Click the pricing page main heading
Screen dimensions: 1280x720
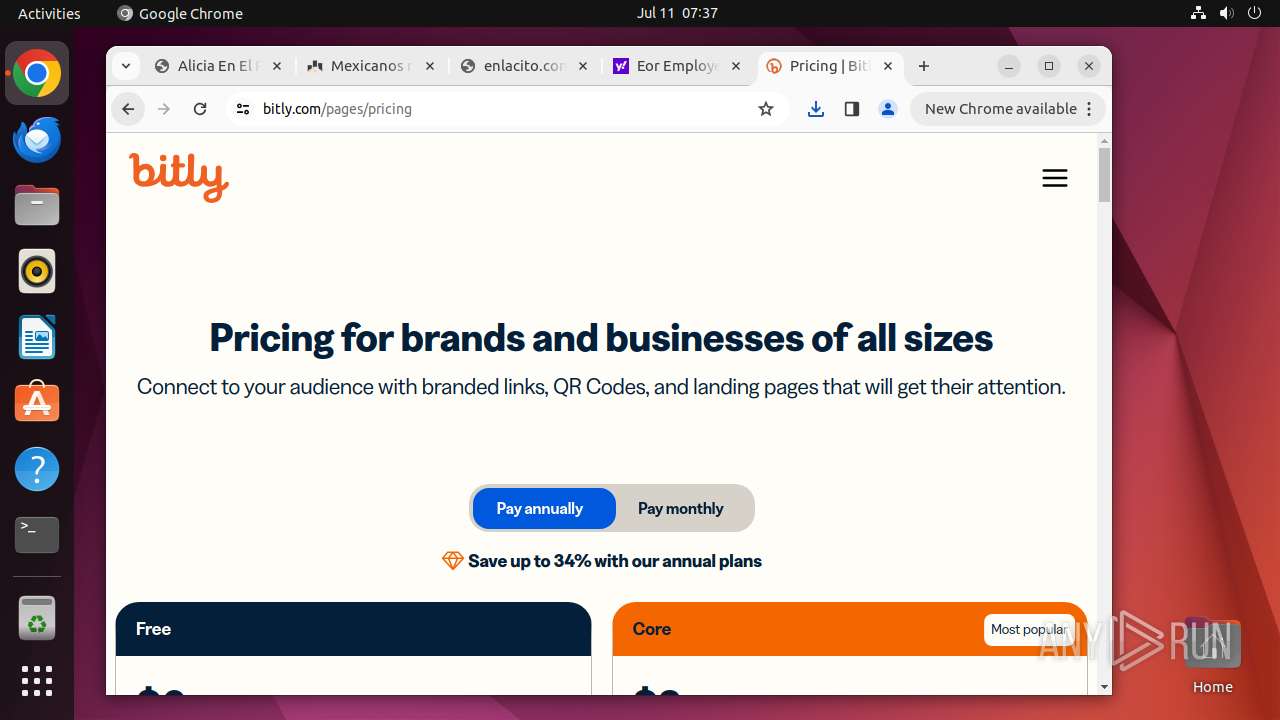601,338
